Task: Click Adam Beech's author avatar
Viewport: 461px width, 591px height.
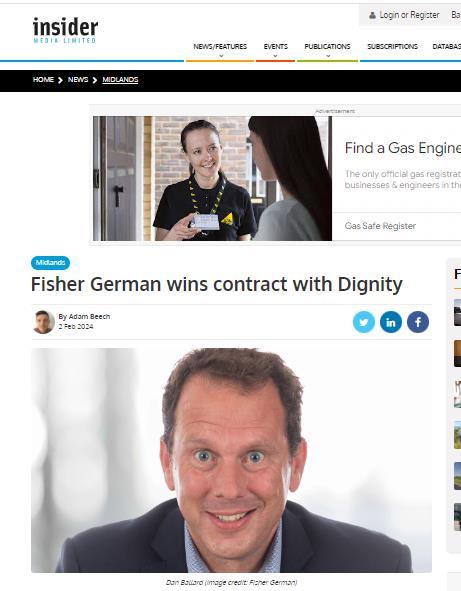Action: (44, 322)
